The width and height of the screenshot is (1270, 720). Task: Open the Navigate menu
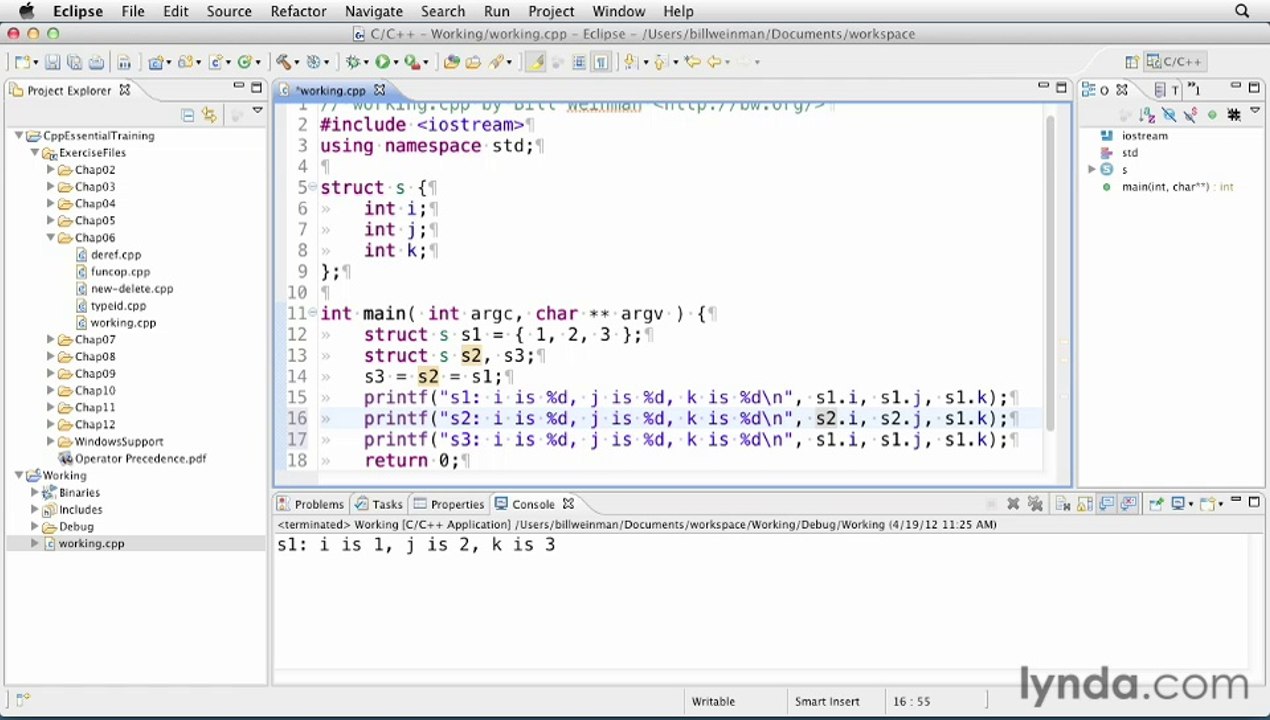click(x=373, y=11)
